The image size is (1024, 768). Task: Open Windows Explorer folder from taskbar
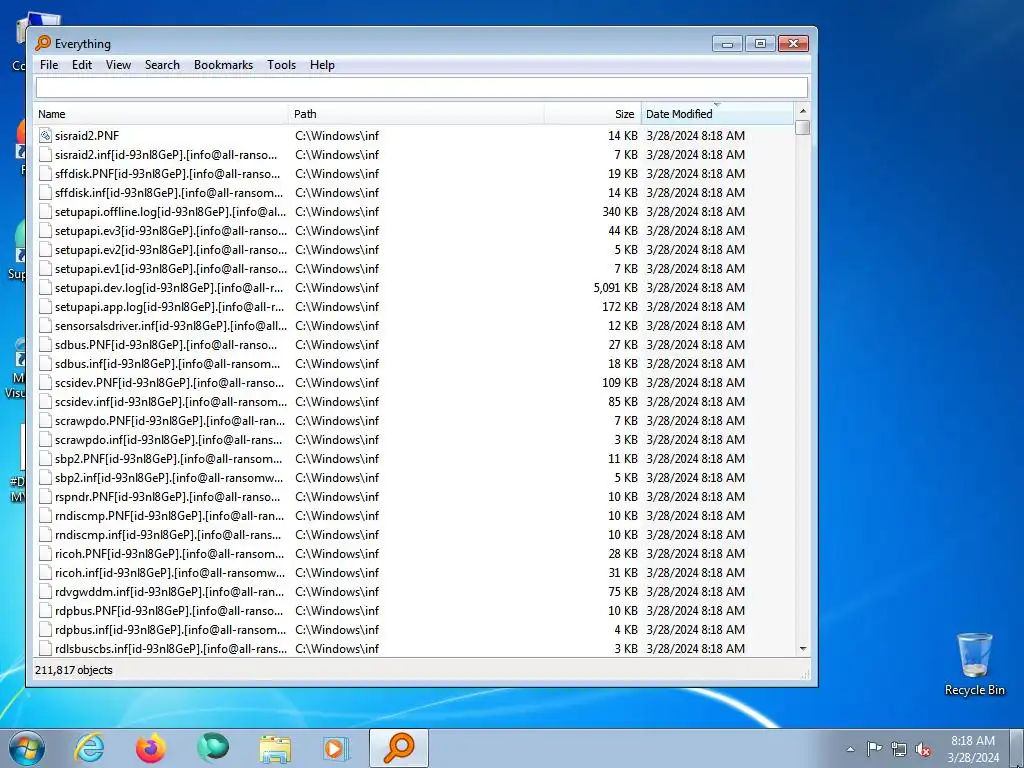pyautogui.click(x=275, y=748)
